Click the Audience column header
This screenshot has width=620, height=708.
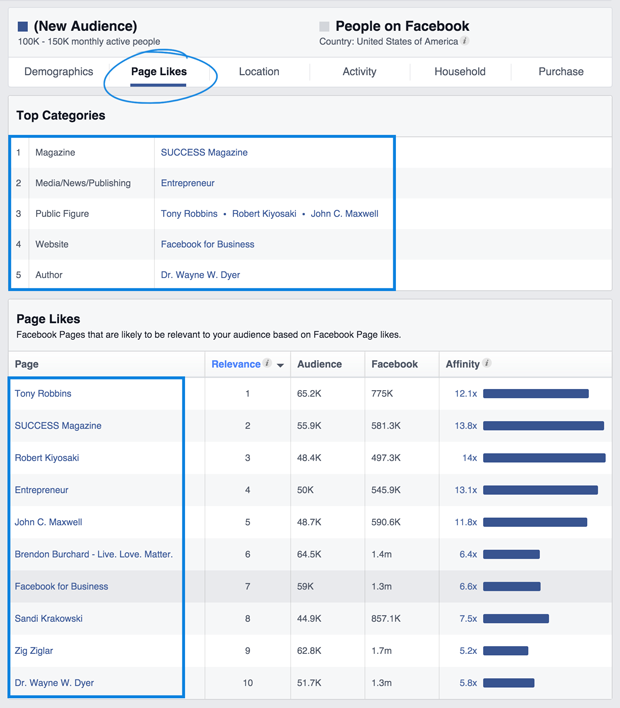point(319,364)
